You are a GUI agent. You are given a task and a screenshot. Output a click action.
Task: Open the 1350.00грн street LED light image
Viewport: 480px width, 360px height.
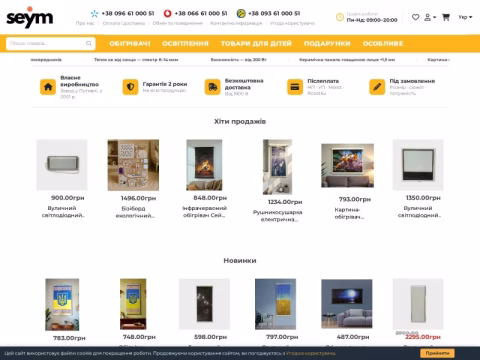[418, 165]
